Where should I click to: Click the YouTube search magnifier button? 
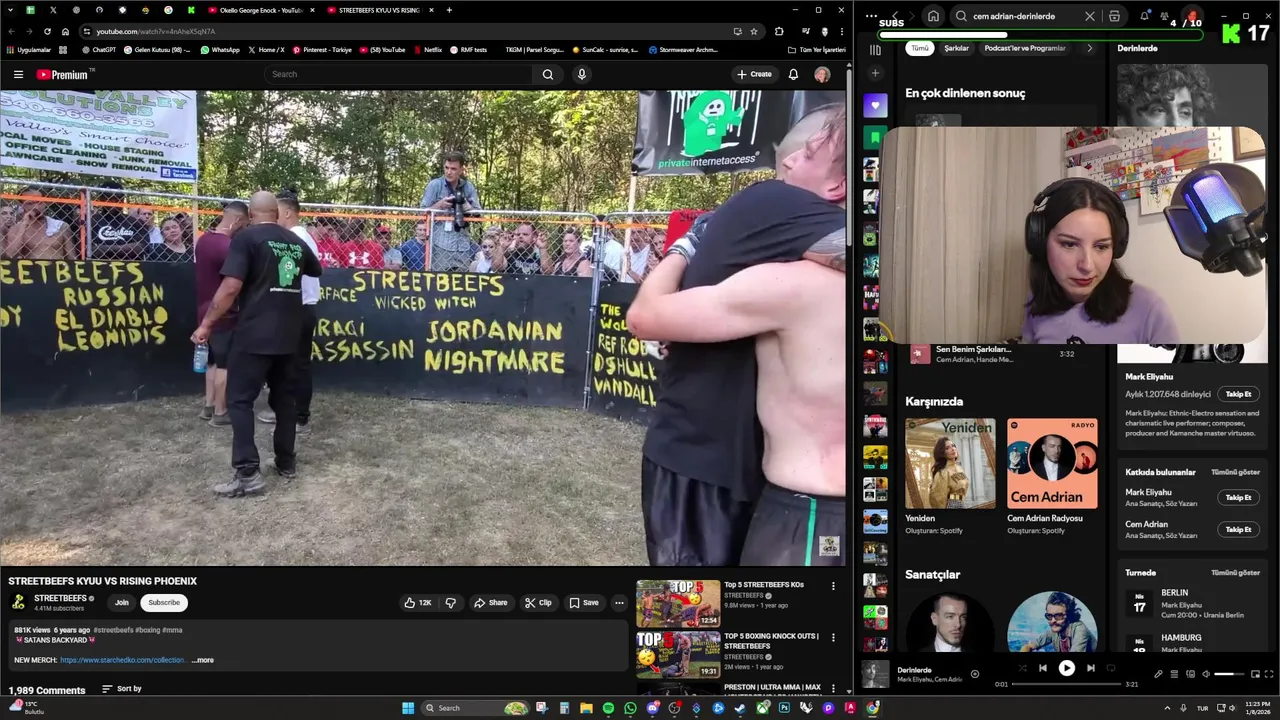pos(547,74)
